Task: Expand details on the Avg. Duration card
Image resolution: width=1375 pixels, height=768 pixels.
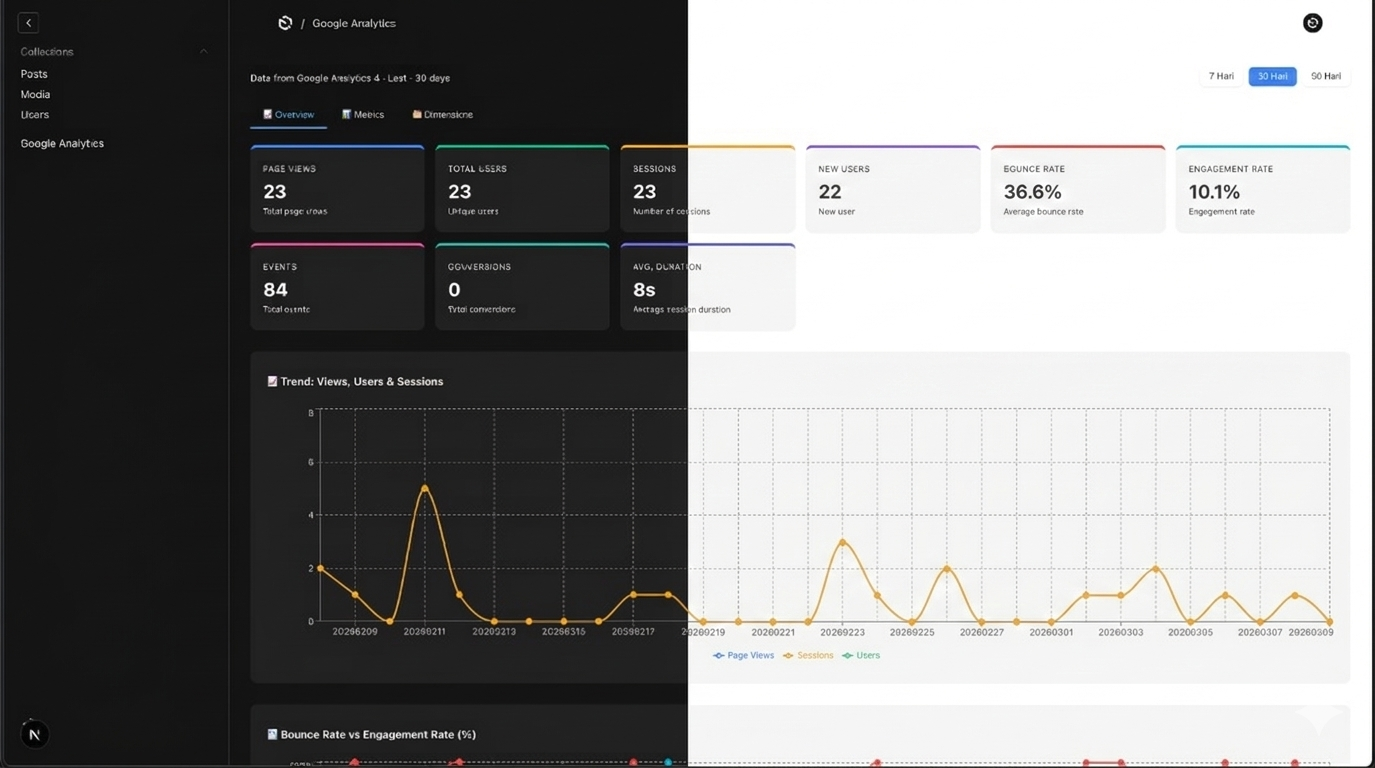Action: pos(707,287)
